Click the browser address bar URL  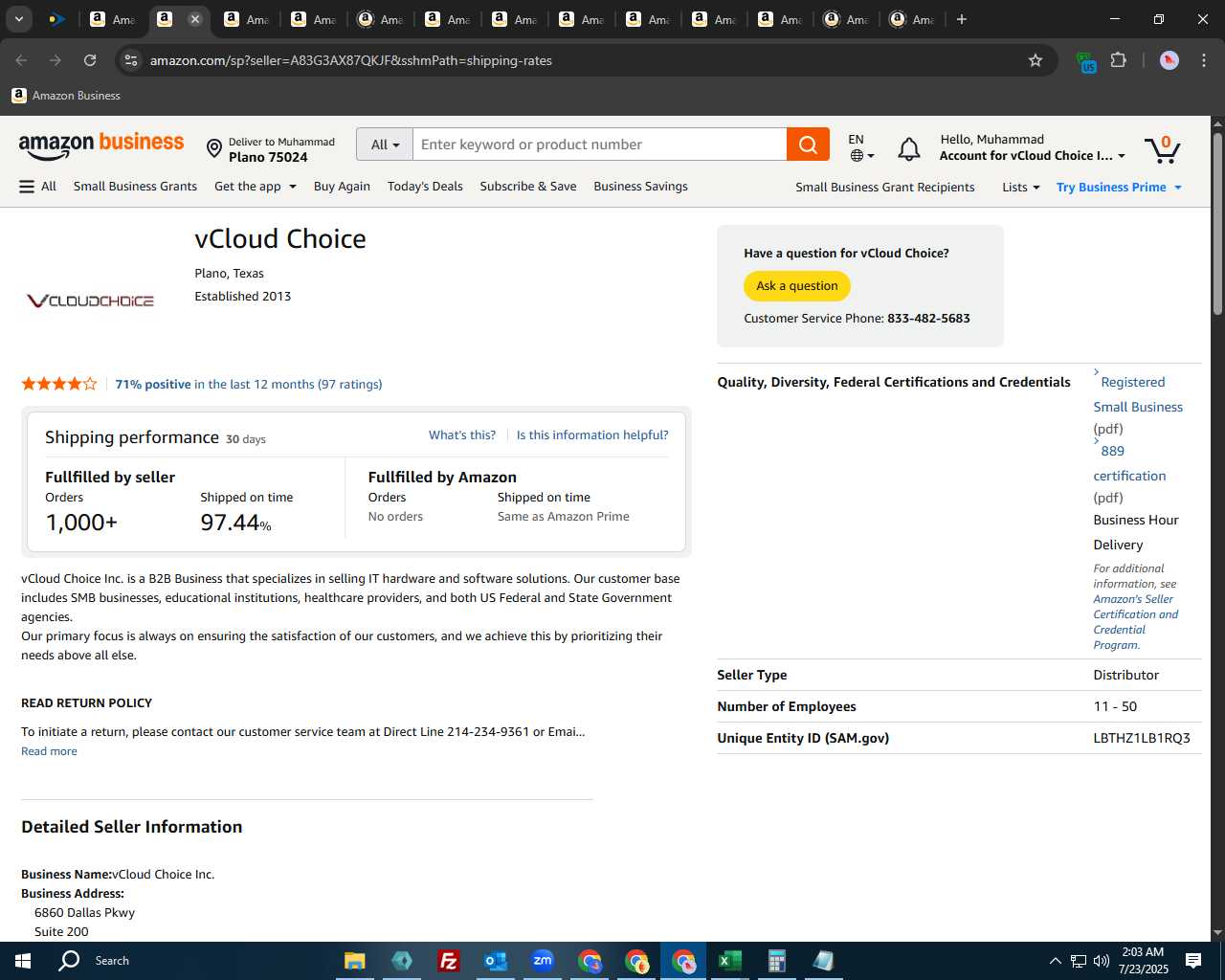click(x=351, y=60)
